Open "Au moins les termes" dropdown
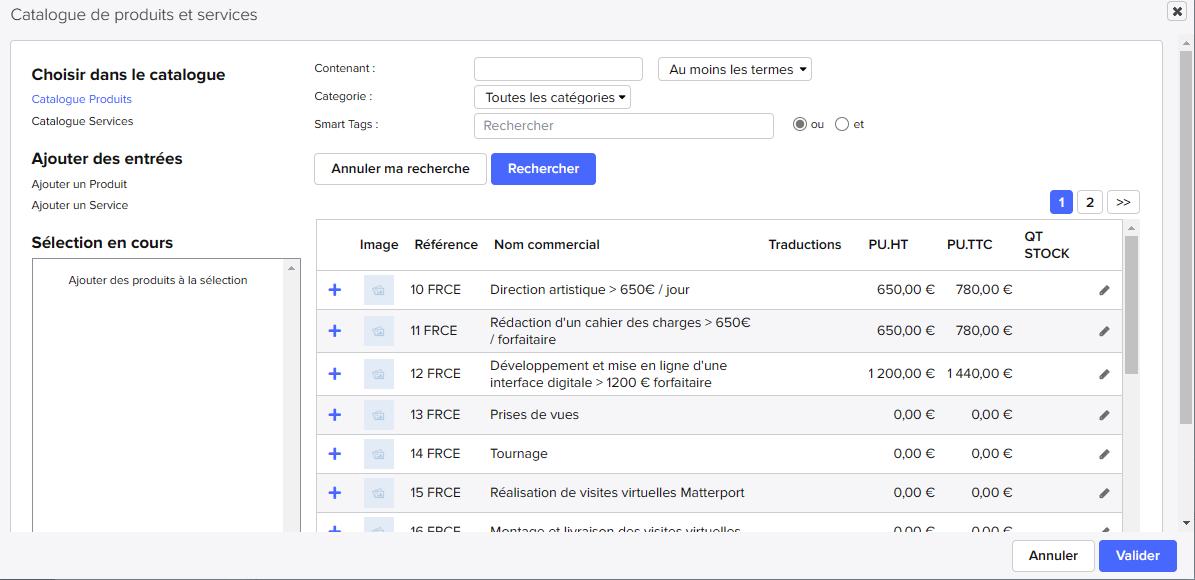This screenshot has height=580, width=1195. tap(734, 70)
